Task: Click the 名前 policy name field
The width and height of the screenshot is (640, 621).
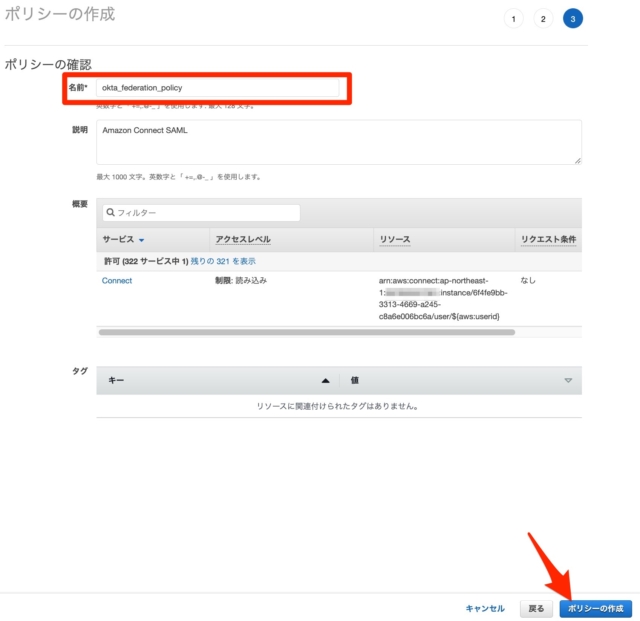Action: [x=218, y=88]
